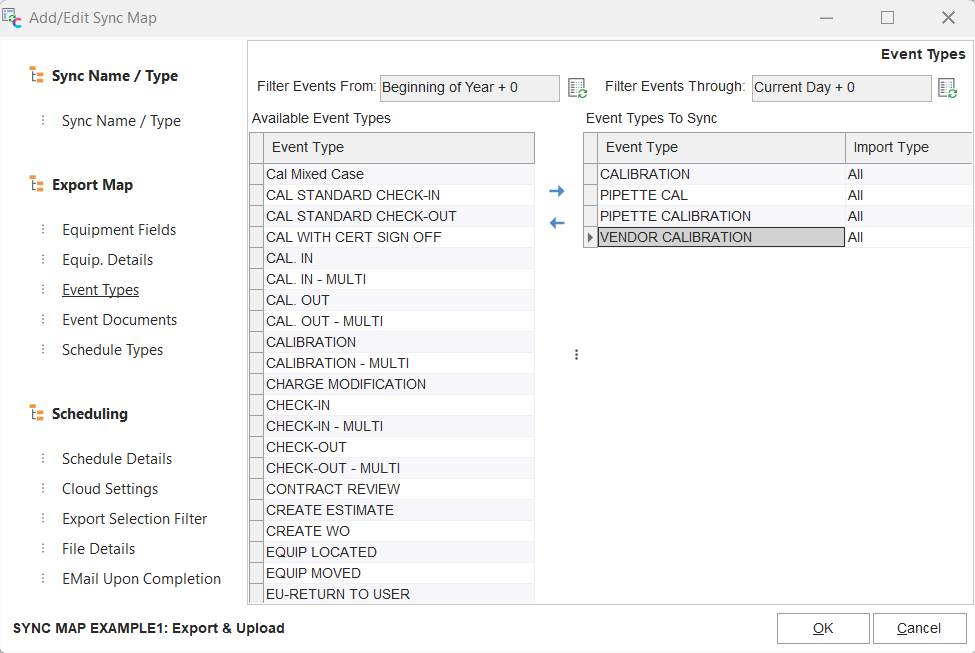975x653 pixels.
Task: Go to Event Documents in sidebar
Action: (x=119, y=320)
